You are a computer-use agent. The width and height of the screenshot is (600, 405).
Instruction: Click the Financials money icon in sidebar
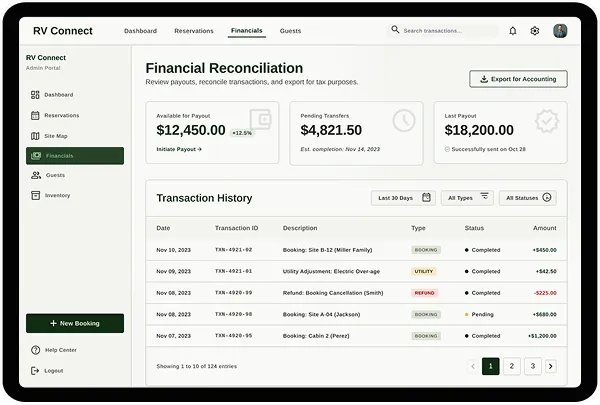(36, 155)
